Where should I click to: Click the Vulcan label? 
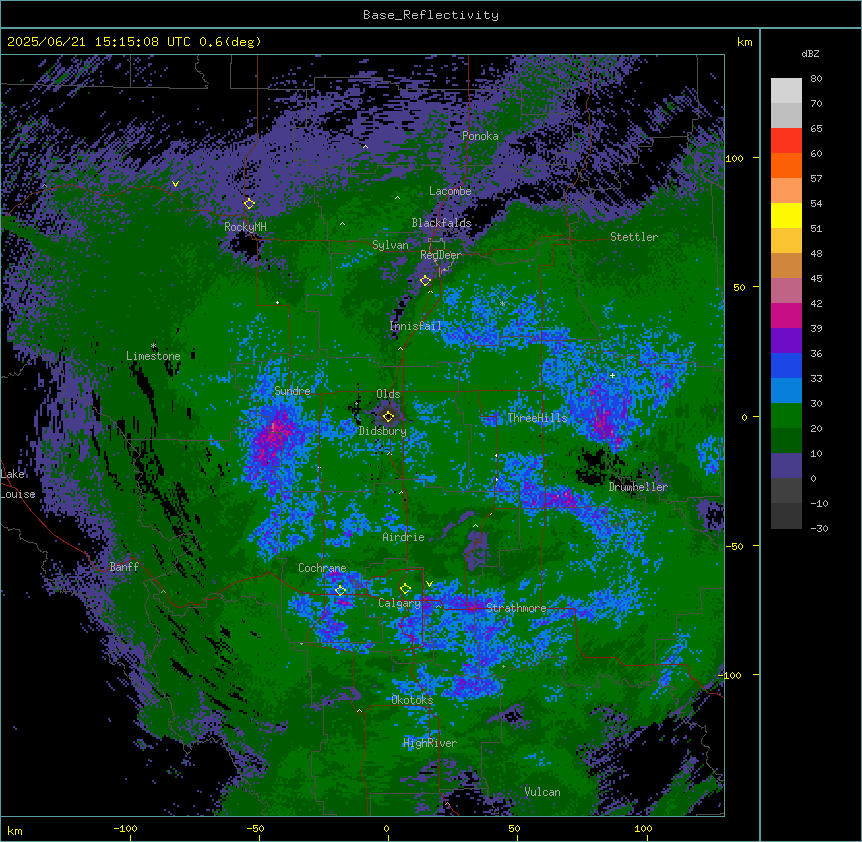point(543,792)
